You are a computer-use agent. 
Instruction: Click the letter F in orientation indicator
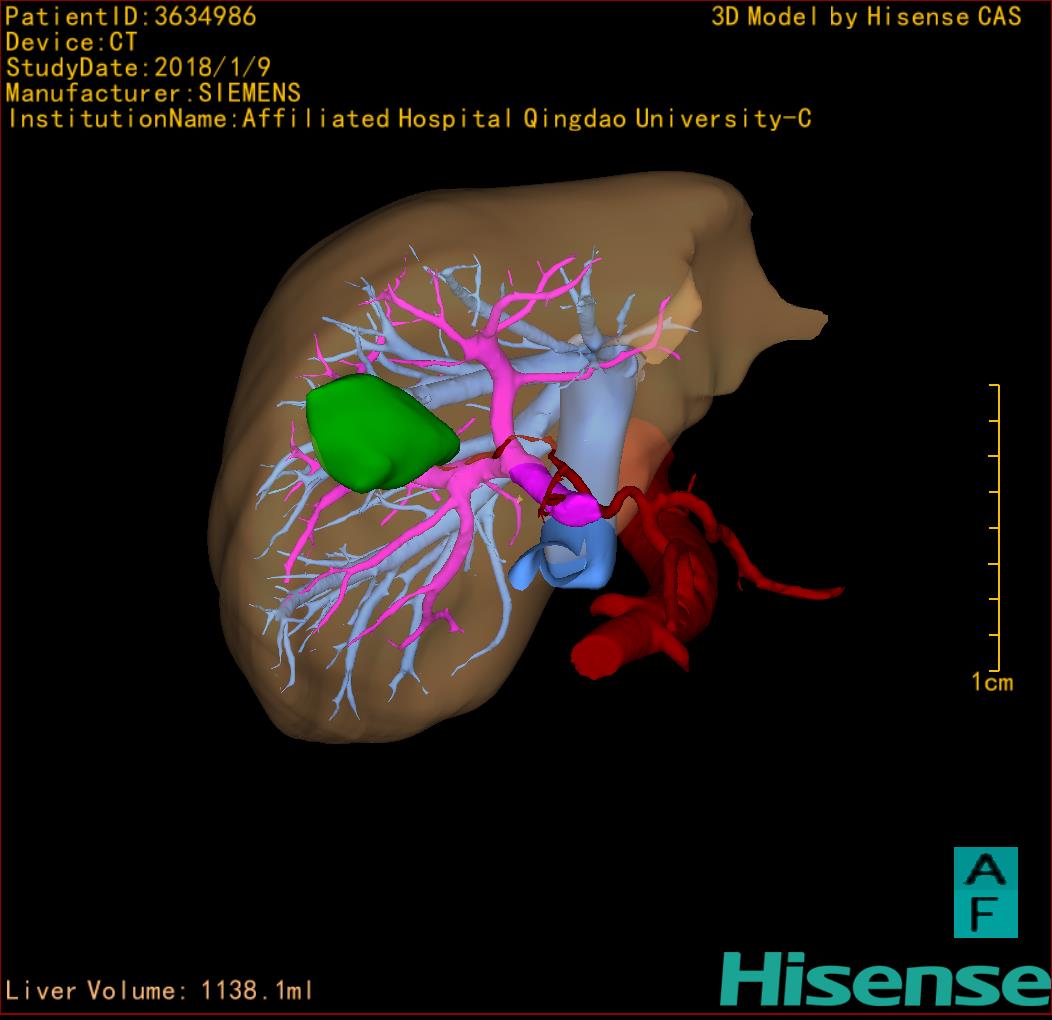pos(985,914)
